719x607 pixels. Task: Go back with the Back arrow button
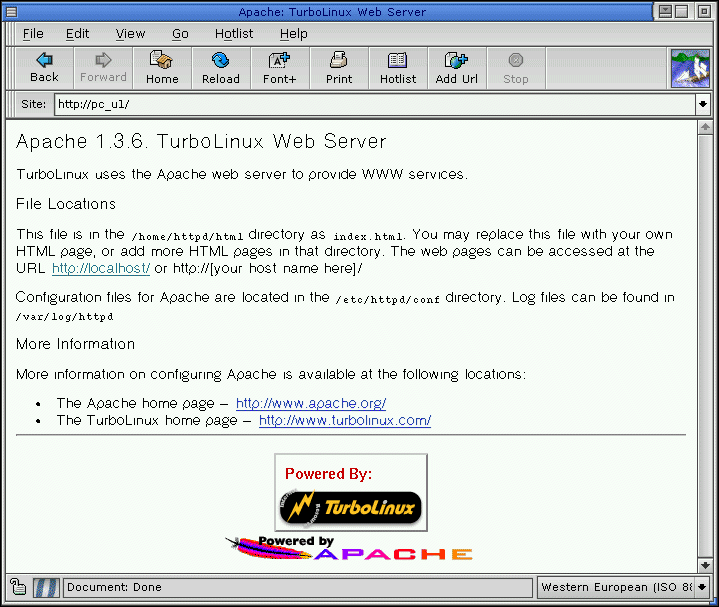[x=44, y=68]
